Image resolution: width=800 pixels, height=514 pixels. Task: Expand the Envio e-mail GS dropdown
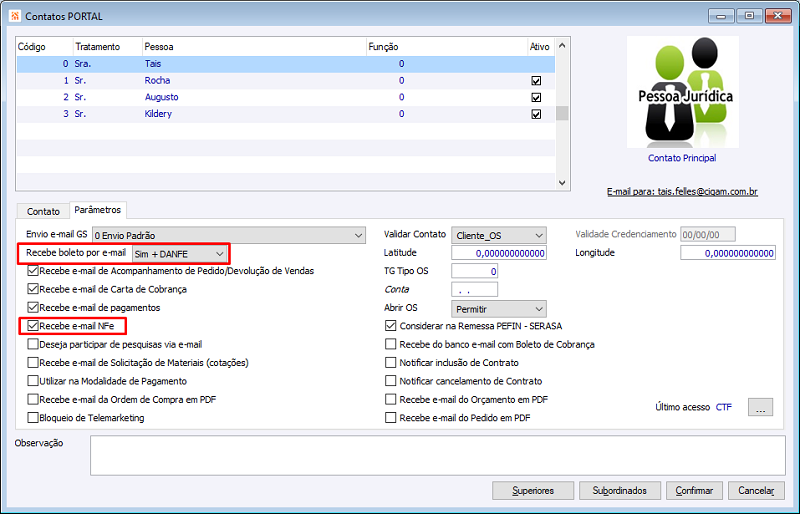click(x=229, y=235)
